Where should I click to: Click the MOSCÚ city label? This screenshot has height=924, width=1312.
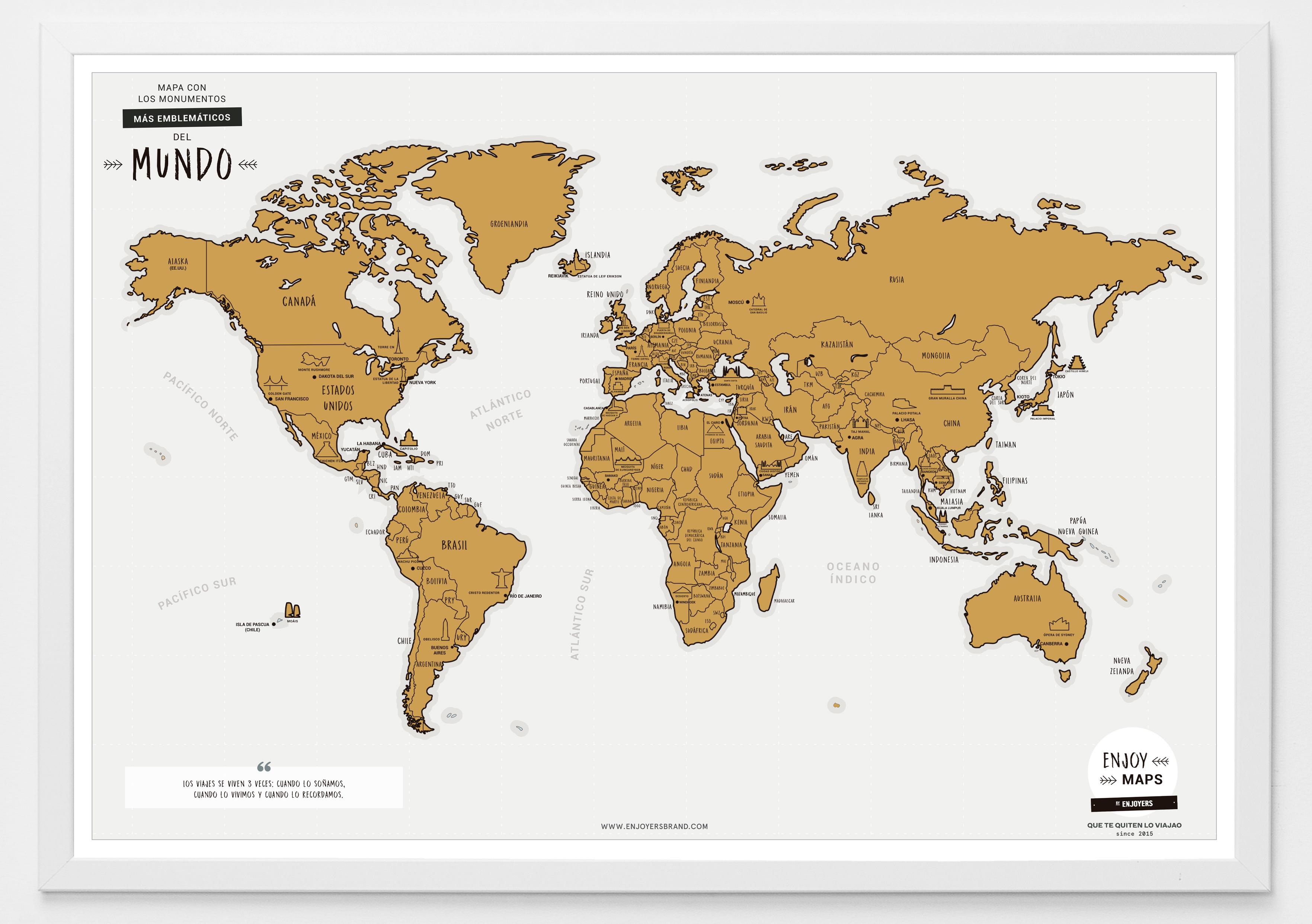tap(736, 302)
